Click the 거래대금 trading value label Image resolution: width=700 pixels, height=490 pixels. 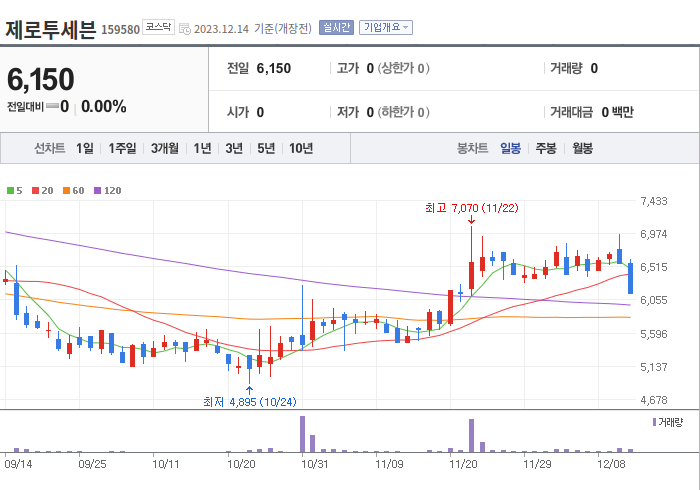(x=571, y=112)
